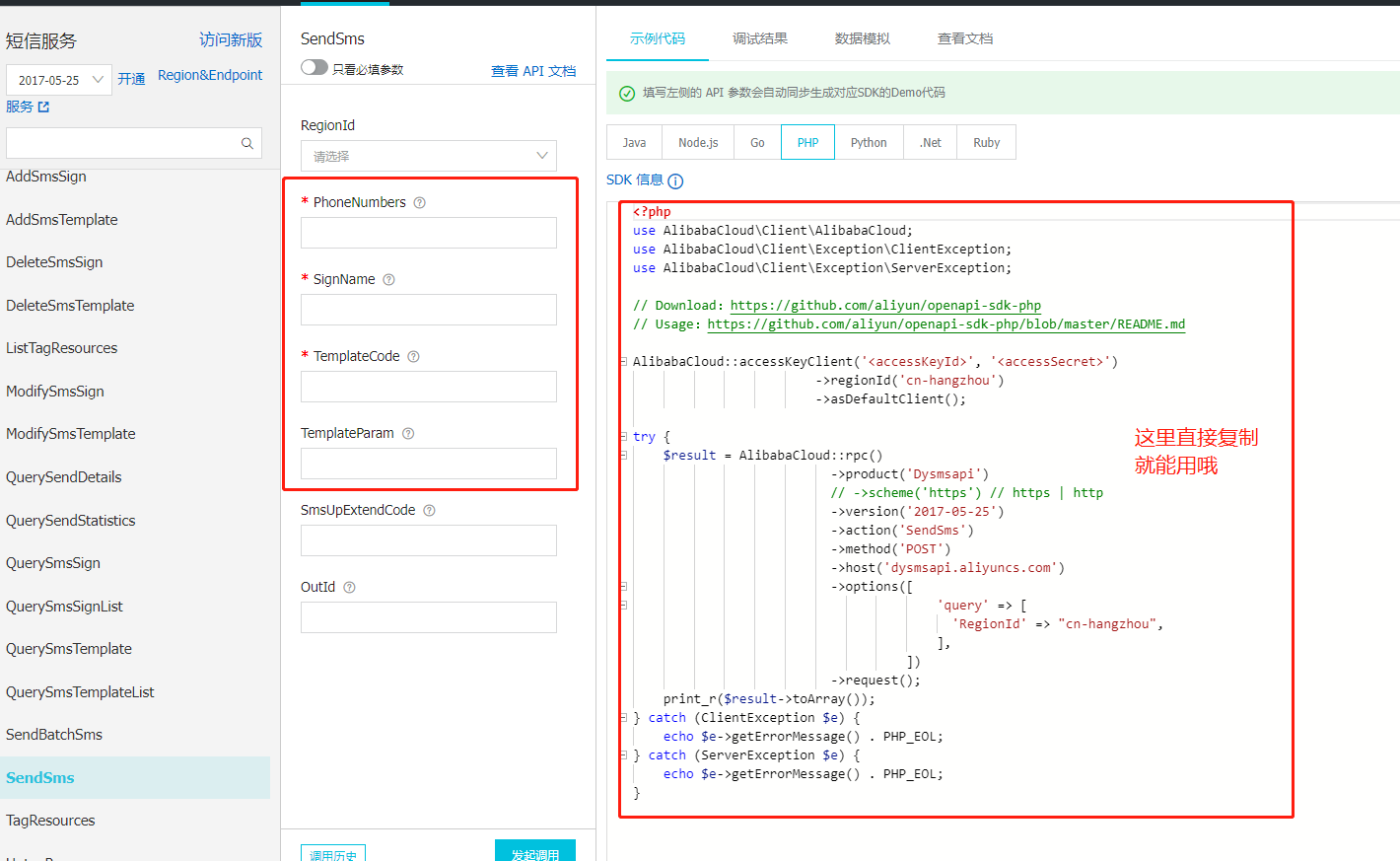
Task: Select the Python SDK language tab
Action: [869, 142]
